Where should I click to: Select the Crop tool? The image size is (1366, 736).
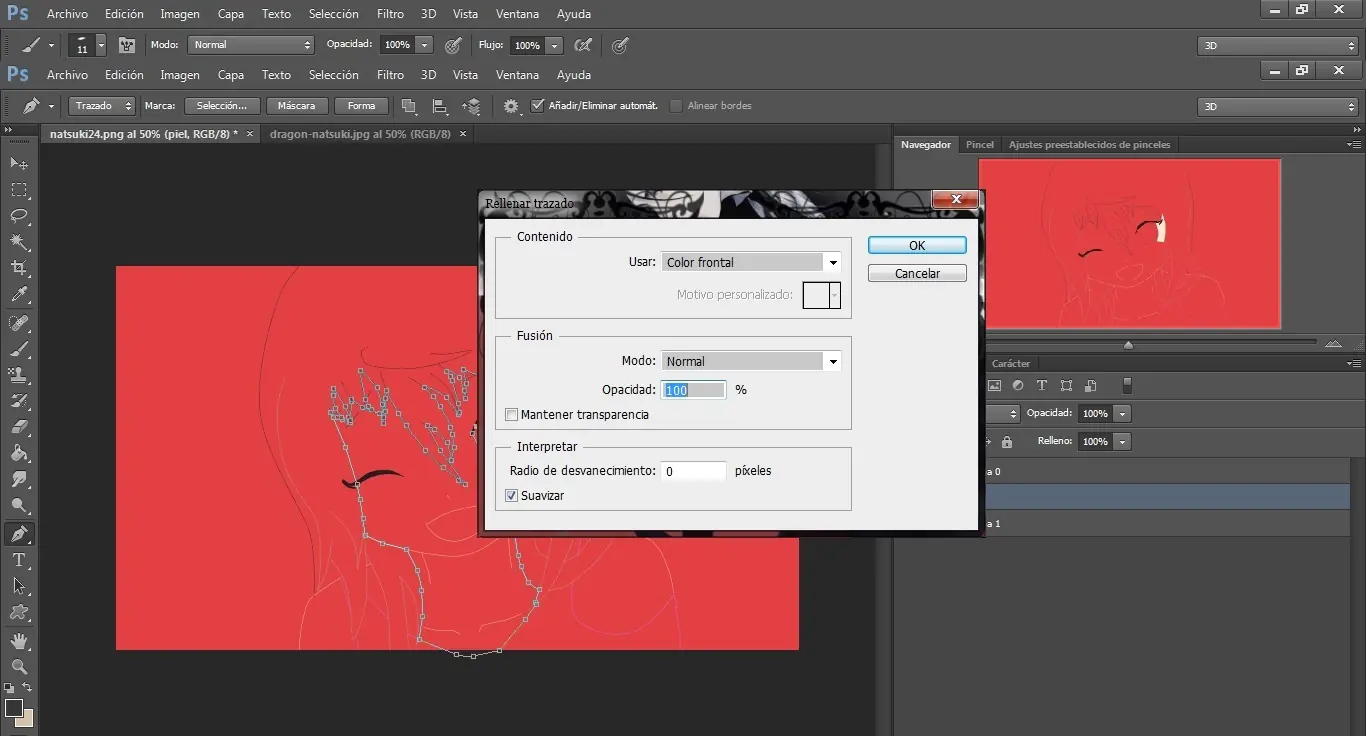click(x=19, y=268)
